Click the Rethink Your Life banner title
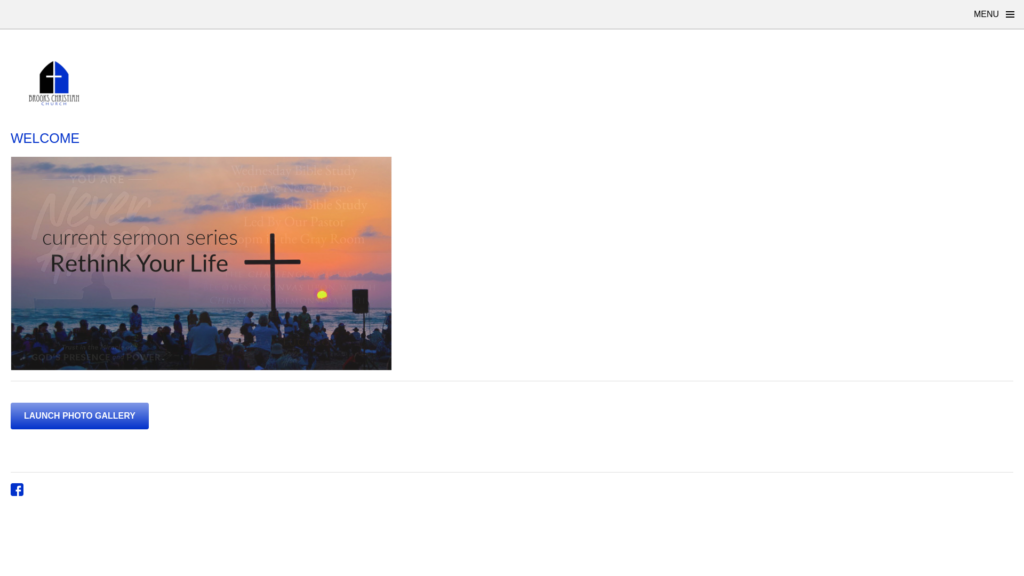 [x=139, y=264]
